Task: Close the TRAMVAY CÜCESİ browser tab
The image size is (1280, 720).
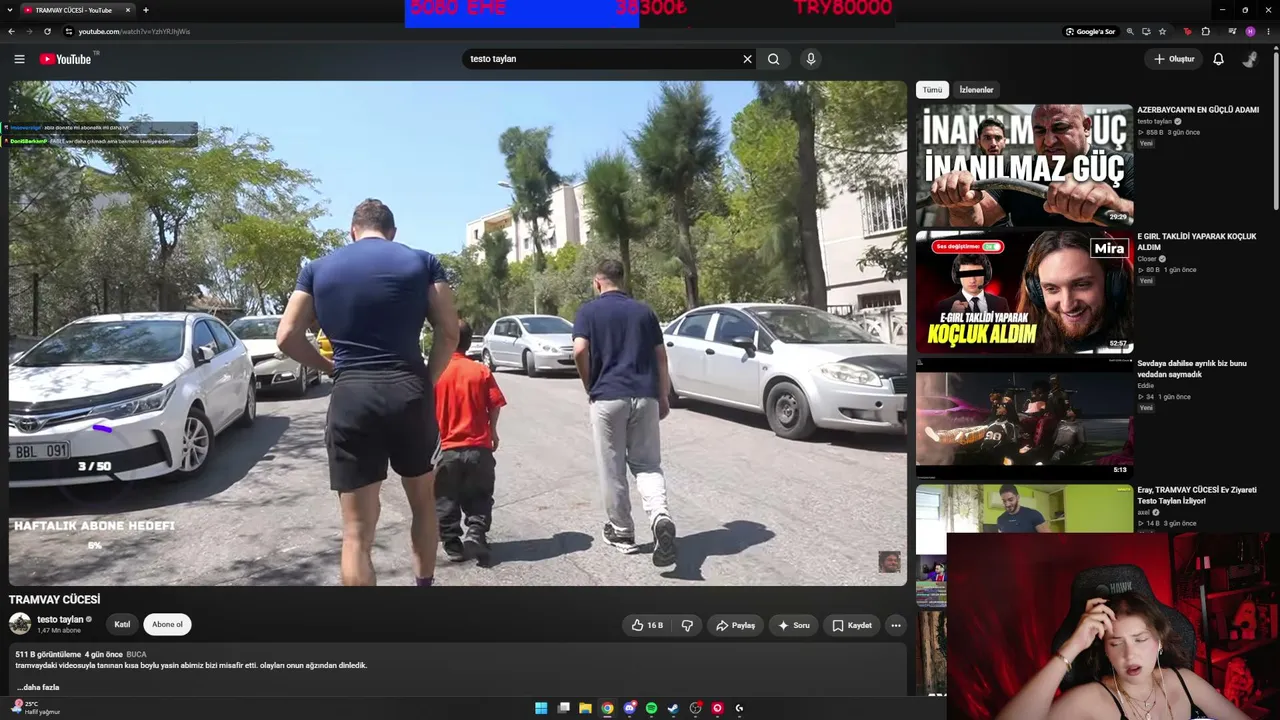Action: click(x=128, y=10)
